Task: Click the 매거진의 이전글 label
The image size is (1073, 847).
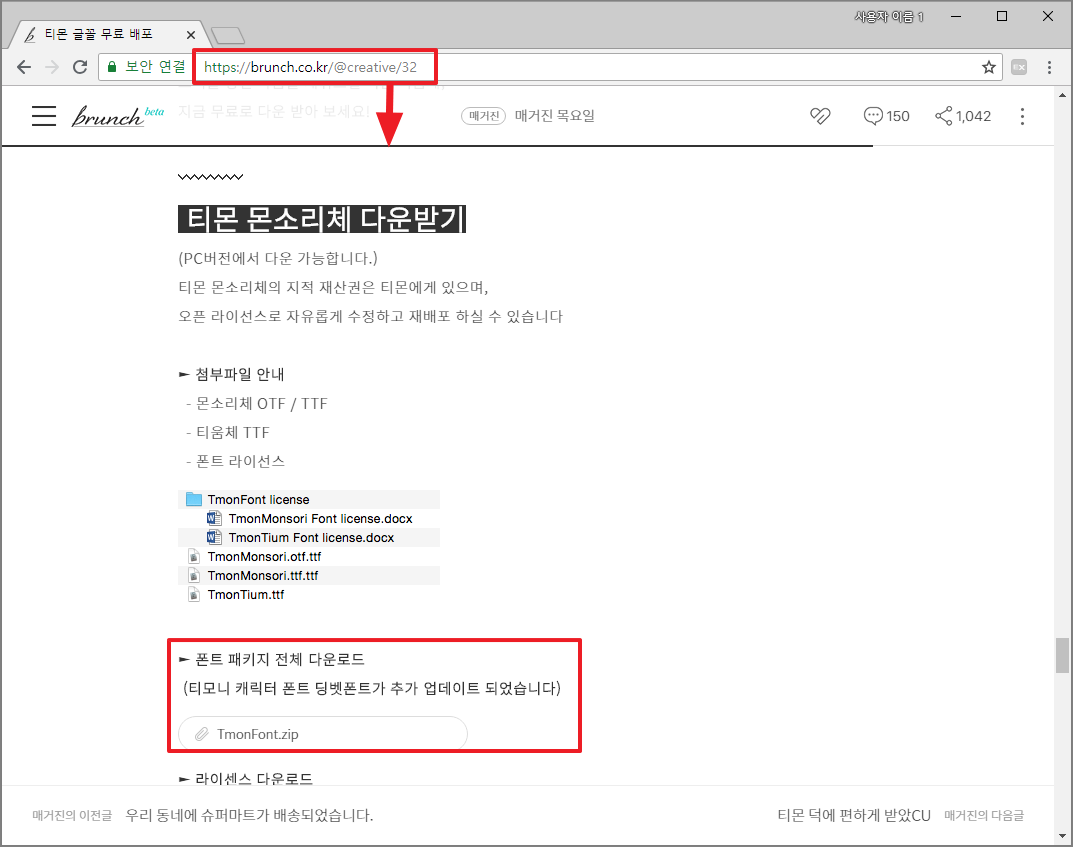Action: 72,816
